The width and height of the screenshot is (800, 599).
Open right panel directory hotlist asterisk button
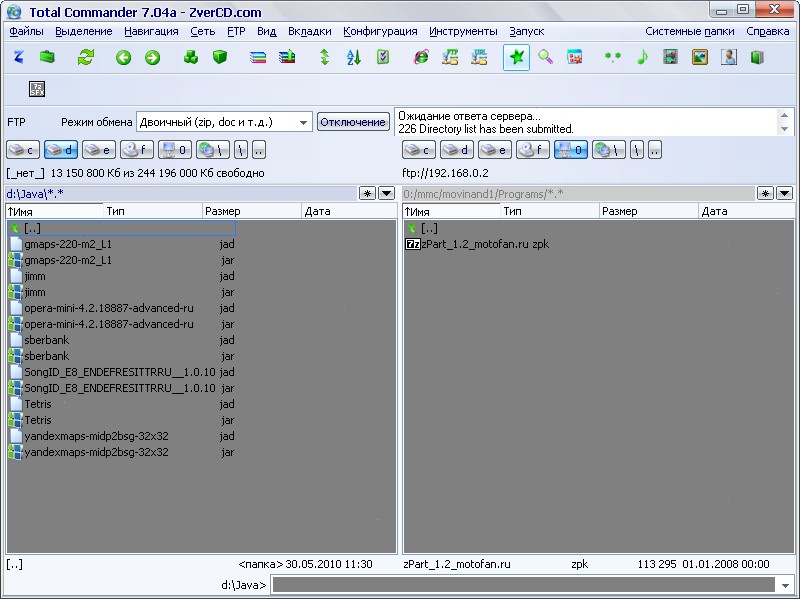click(765, 193)
